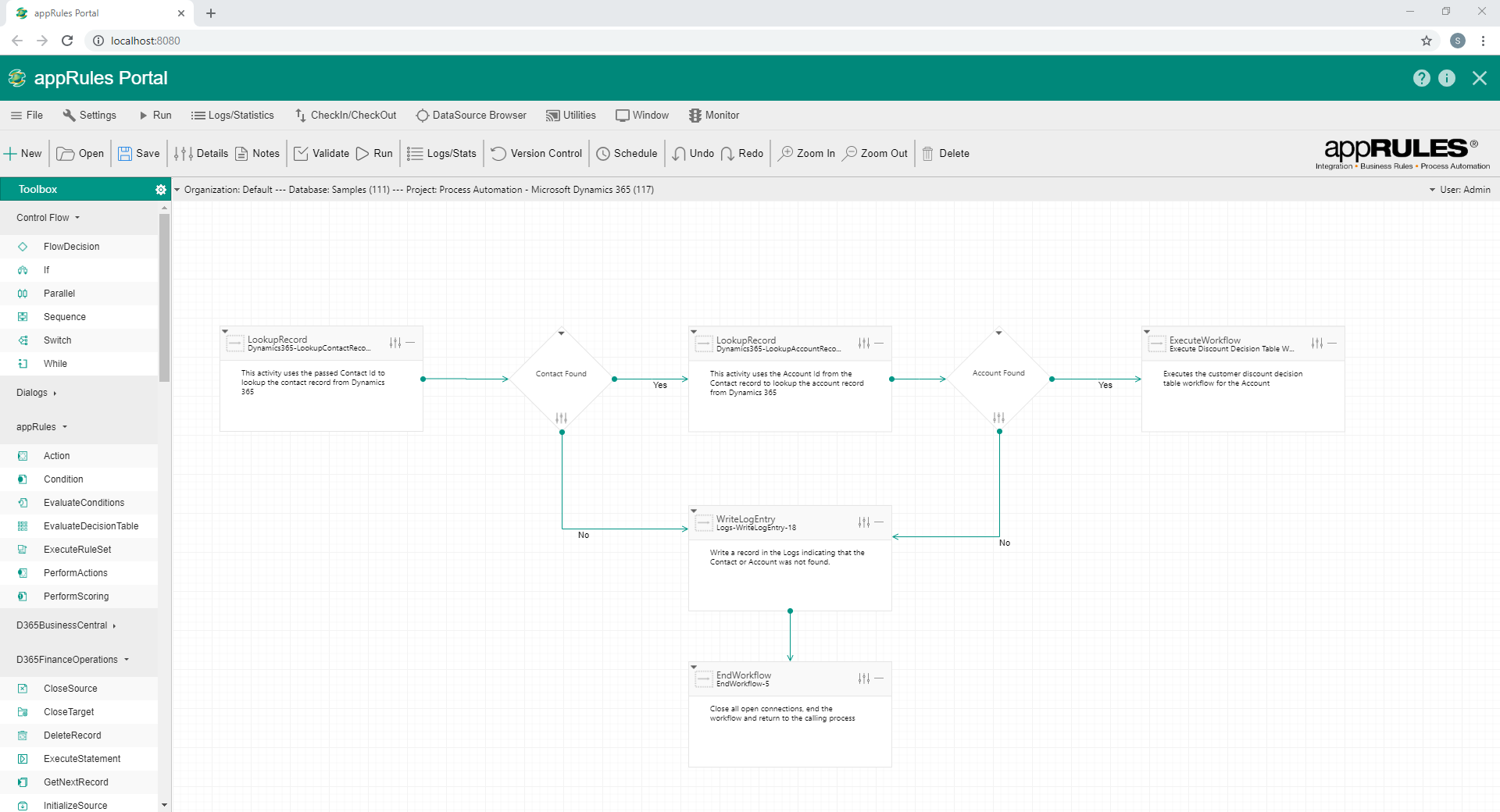Open the User: Admin dropdown

pyautogui.click(x=1460, y=189)
